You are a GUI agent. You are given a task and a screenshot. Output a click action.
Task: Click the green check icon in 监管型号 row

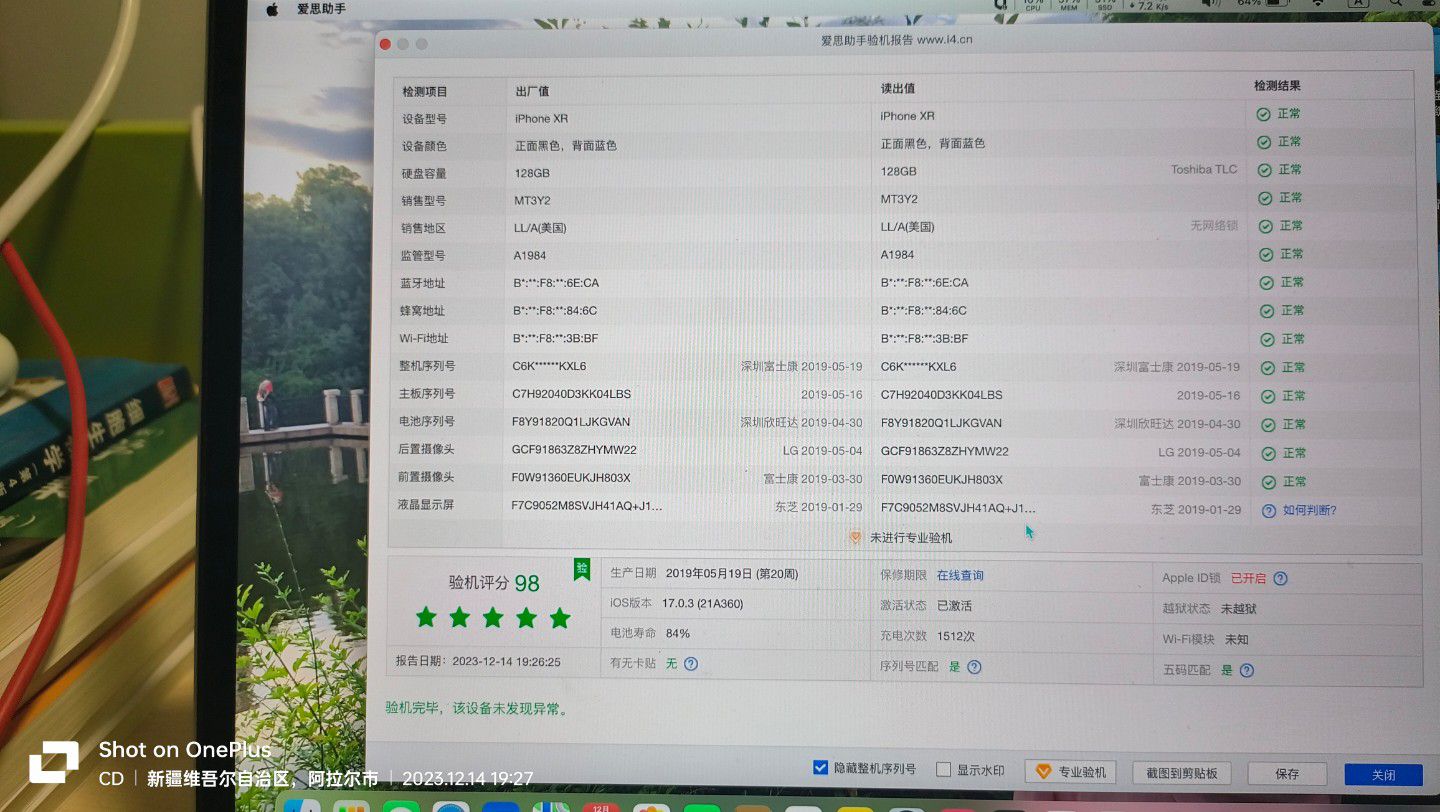1266,254
